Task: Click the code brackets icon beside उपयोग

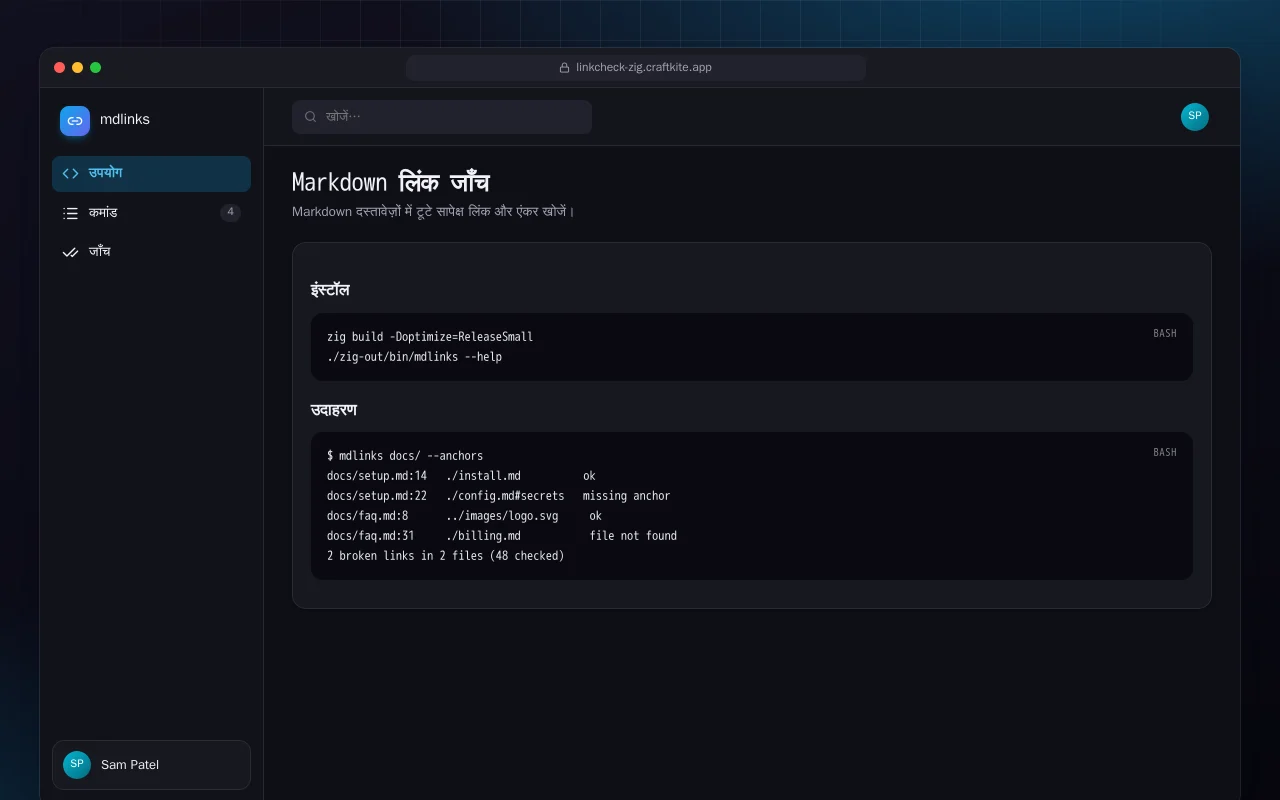Action: (x=70, y=173)
